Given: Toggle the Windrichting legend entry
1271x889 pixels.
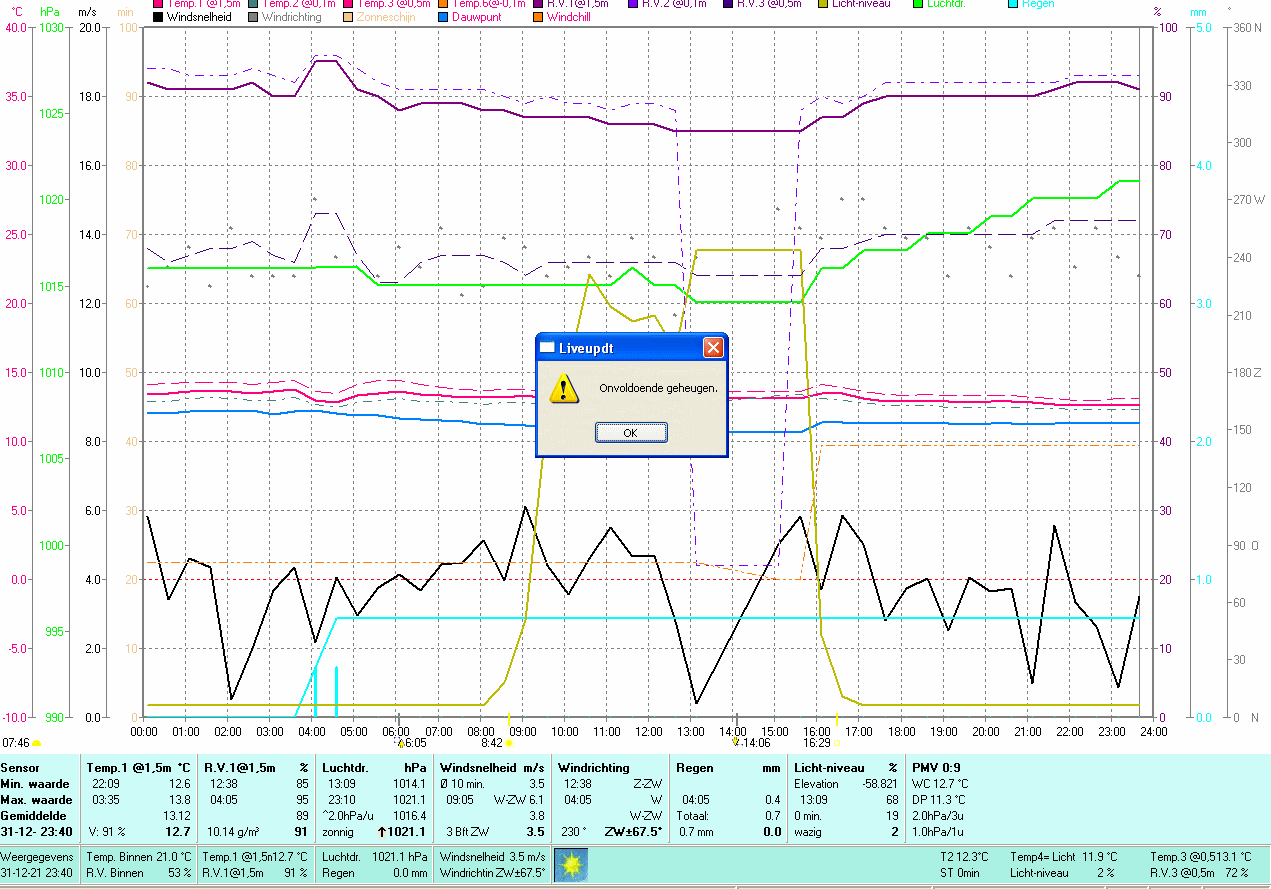Looking at the screenshot, I should click(292, 17).
